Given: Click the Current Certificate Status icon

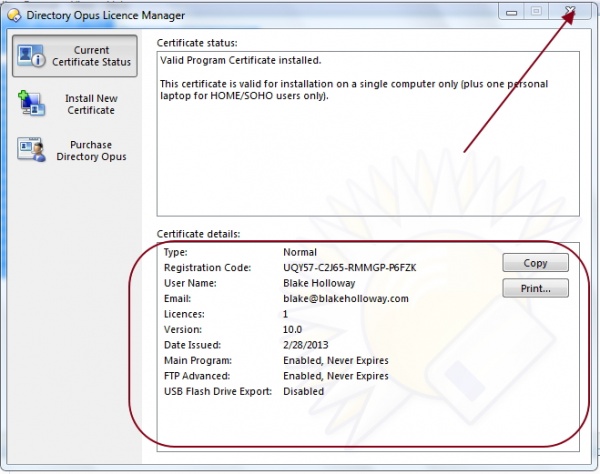Looking at the screenshot, I should pos(32,56).
